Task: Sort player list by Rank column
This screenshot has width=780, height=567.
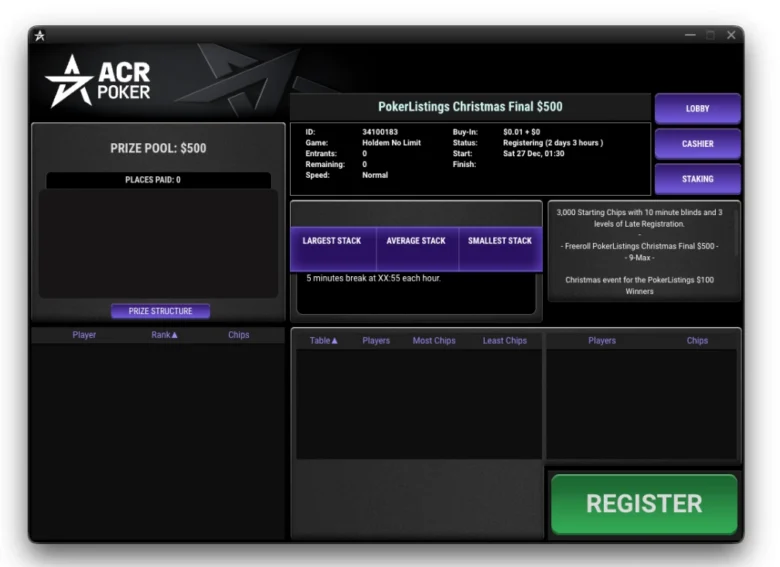Action: 164,335
